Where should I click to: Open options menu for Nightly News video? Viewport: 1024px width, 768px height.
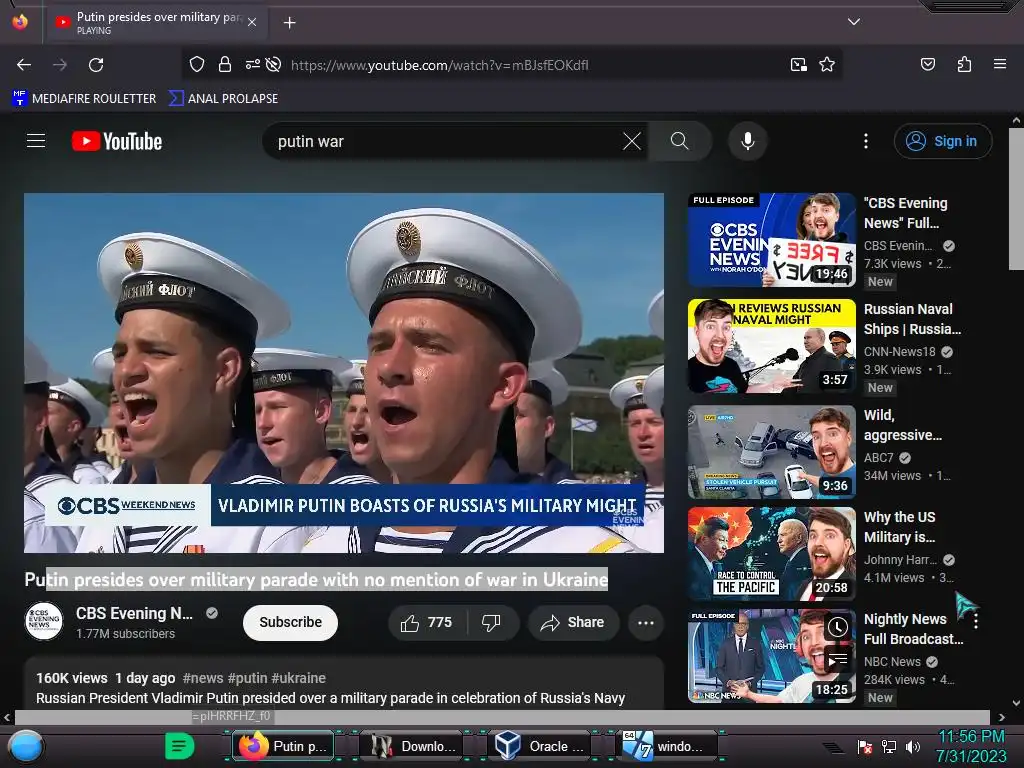pyautogui.click(x=976, y=621)
